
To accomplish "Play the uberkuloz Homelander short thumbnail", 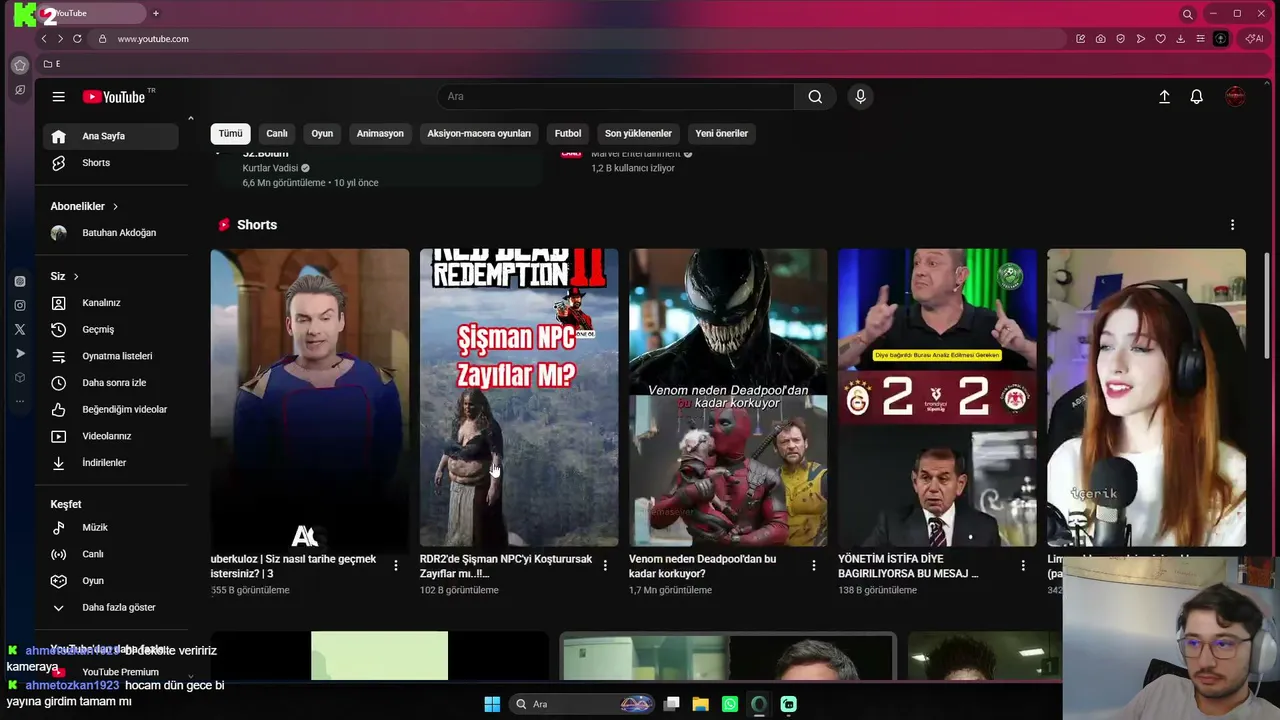I will 310,397.
